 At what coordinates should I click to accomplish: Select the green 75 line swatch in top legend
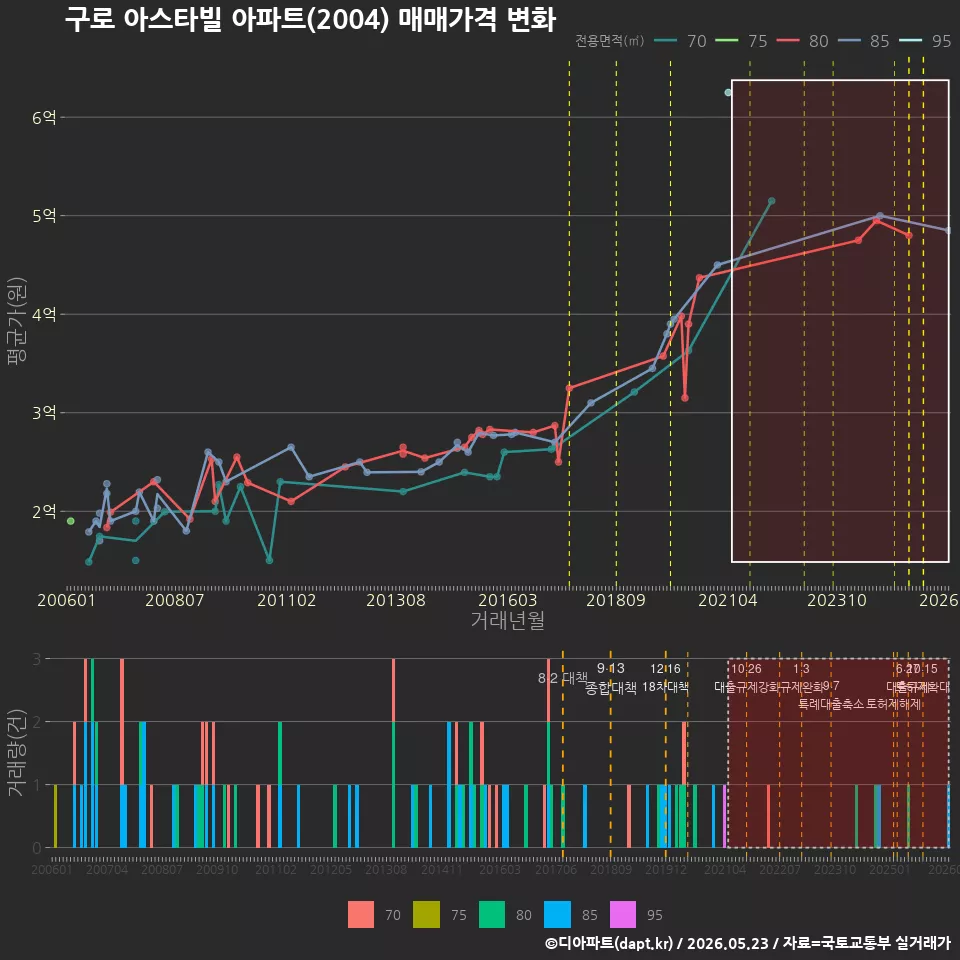coord(727,40)
